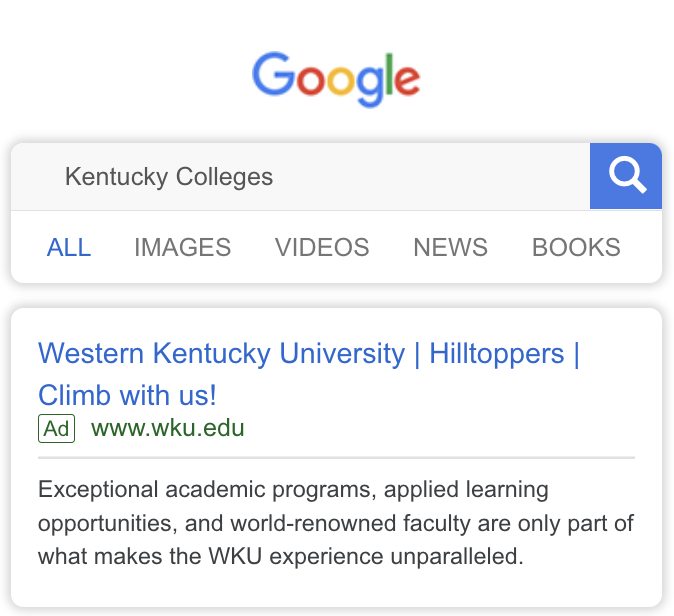Click the "Kentucky Colleges" query text
Viewport: 674px width, 616px height.
[169, 177]
